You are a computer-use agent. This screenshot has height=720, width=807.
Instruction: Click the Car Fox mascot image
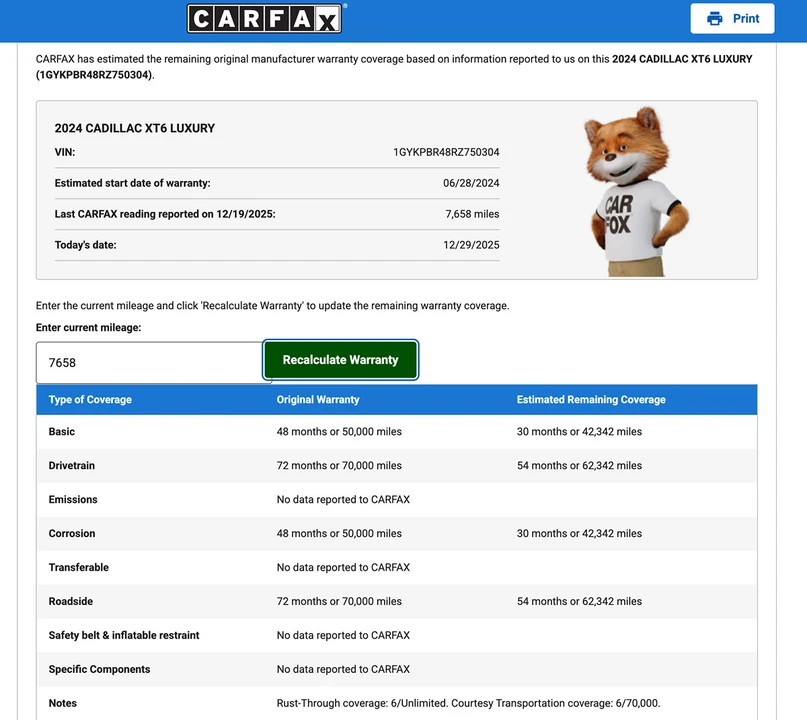click(x=637, y=191)
